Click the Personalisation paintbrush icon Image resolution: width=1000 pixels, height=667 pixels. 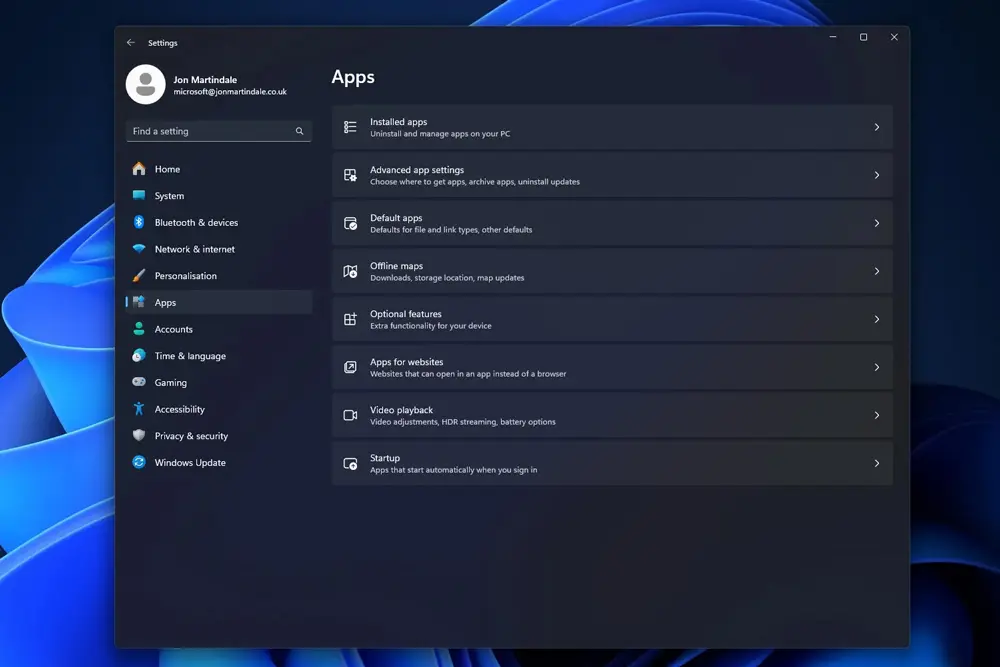coord(139,275)
